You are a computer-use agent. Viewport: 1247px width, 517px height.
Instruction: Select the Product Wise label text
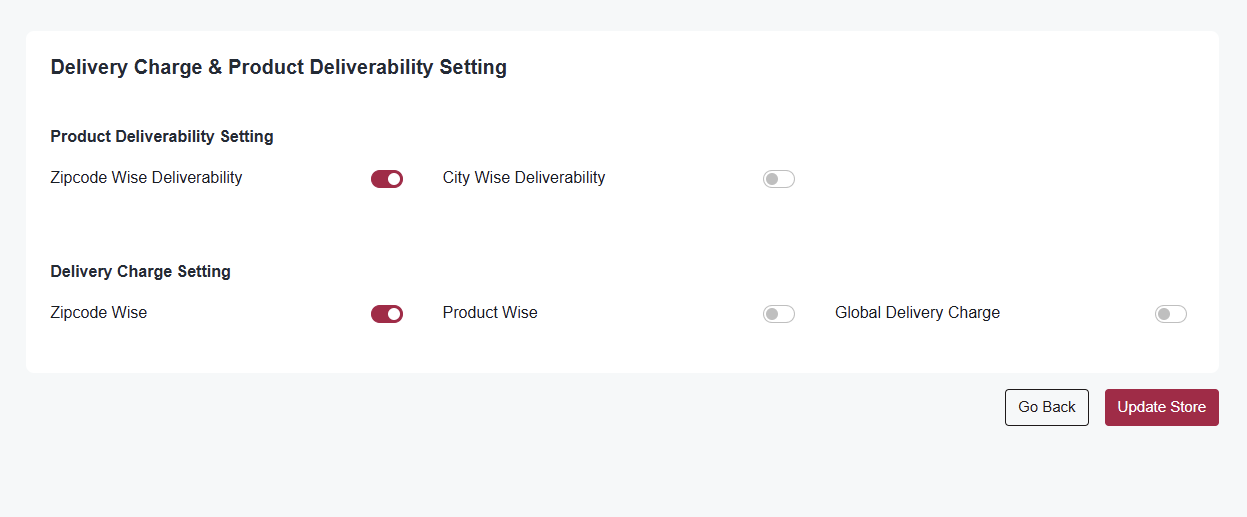[490, 313]
